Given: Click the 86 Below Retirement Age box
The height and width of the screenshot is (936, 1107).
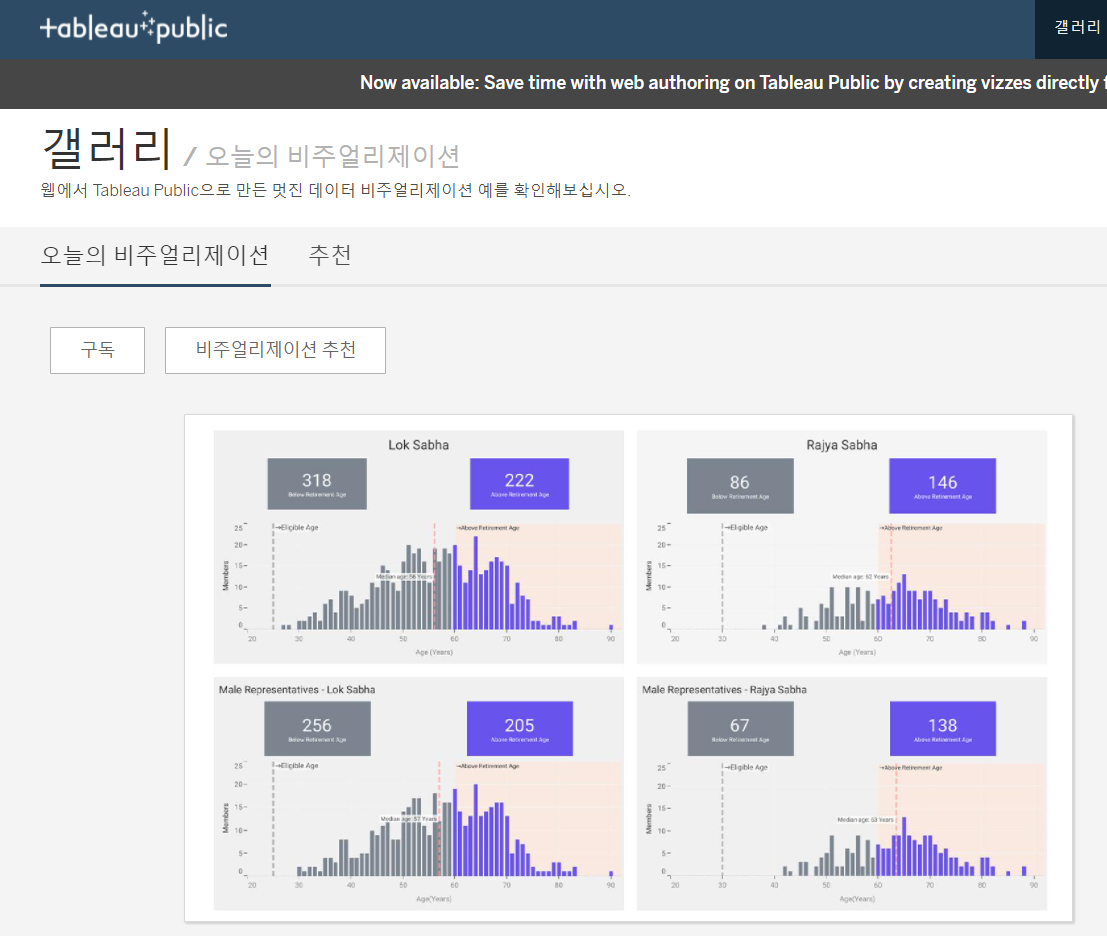Looking at the screenshot, I should tap(740, 486).
